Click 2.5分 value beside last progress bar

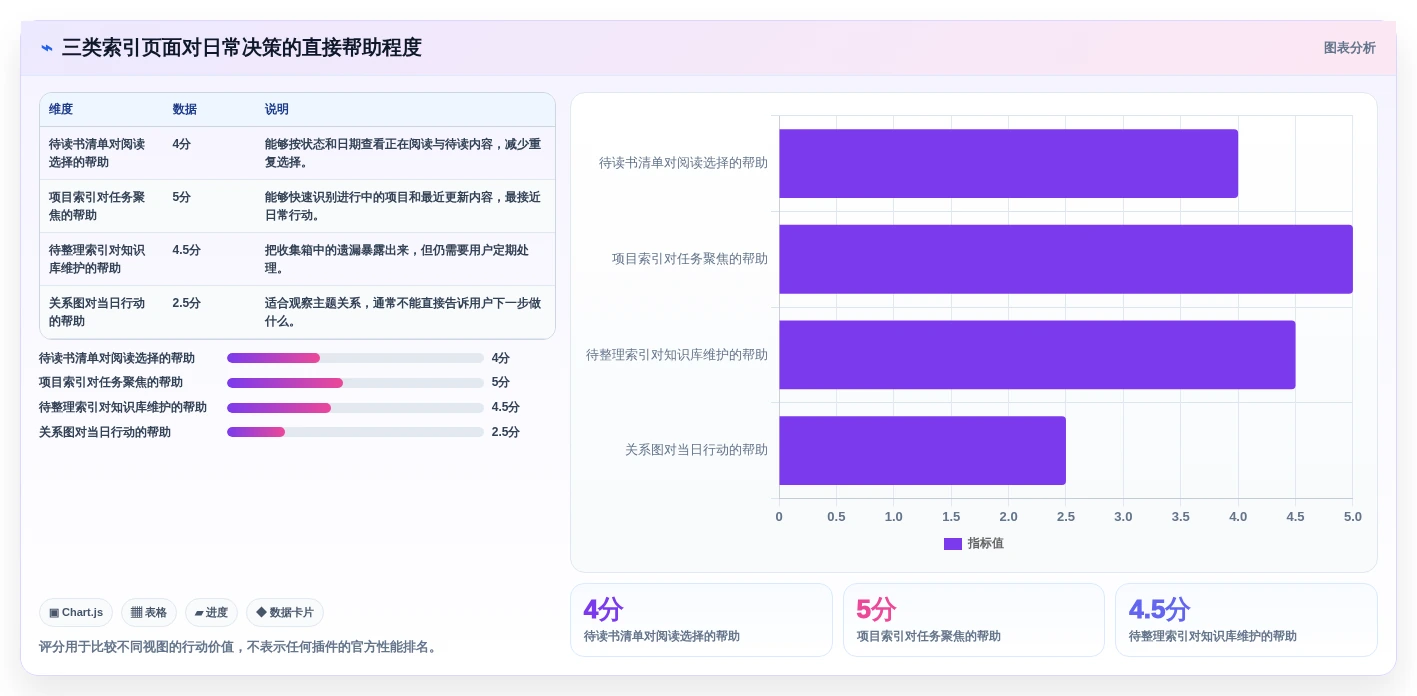pyautogui.click(x=506, y=432)
